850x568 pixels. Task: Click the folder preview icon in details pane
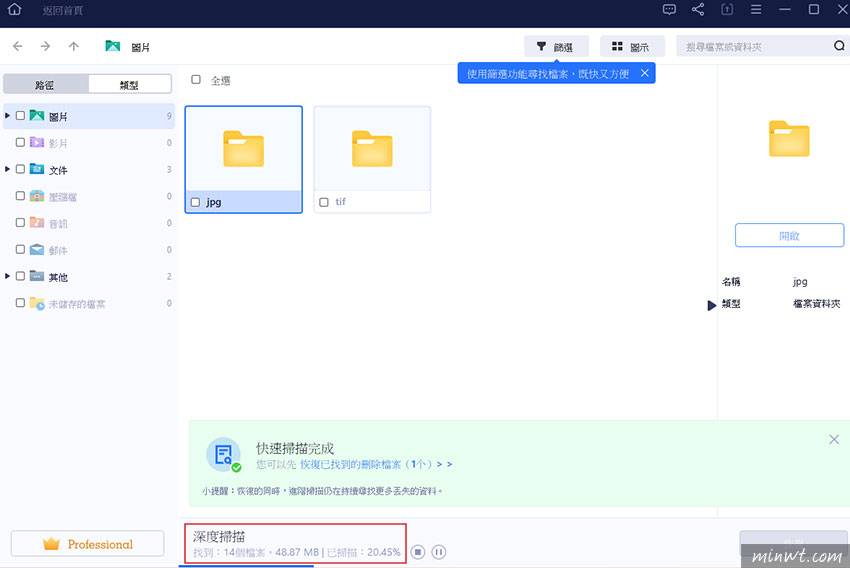[789, 139]
